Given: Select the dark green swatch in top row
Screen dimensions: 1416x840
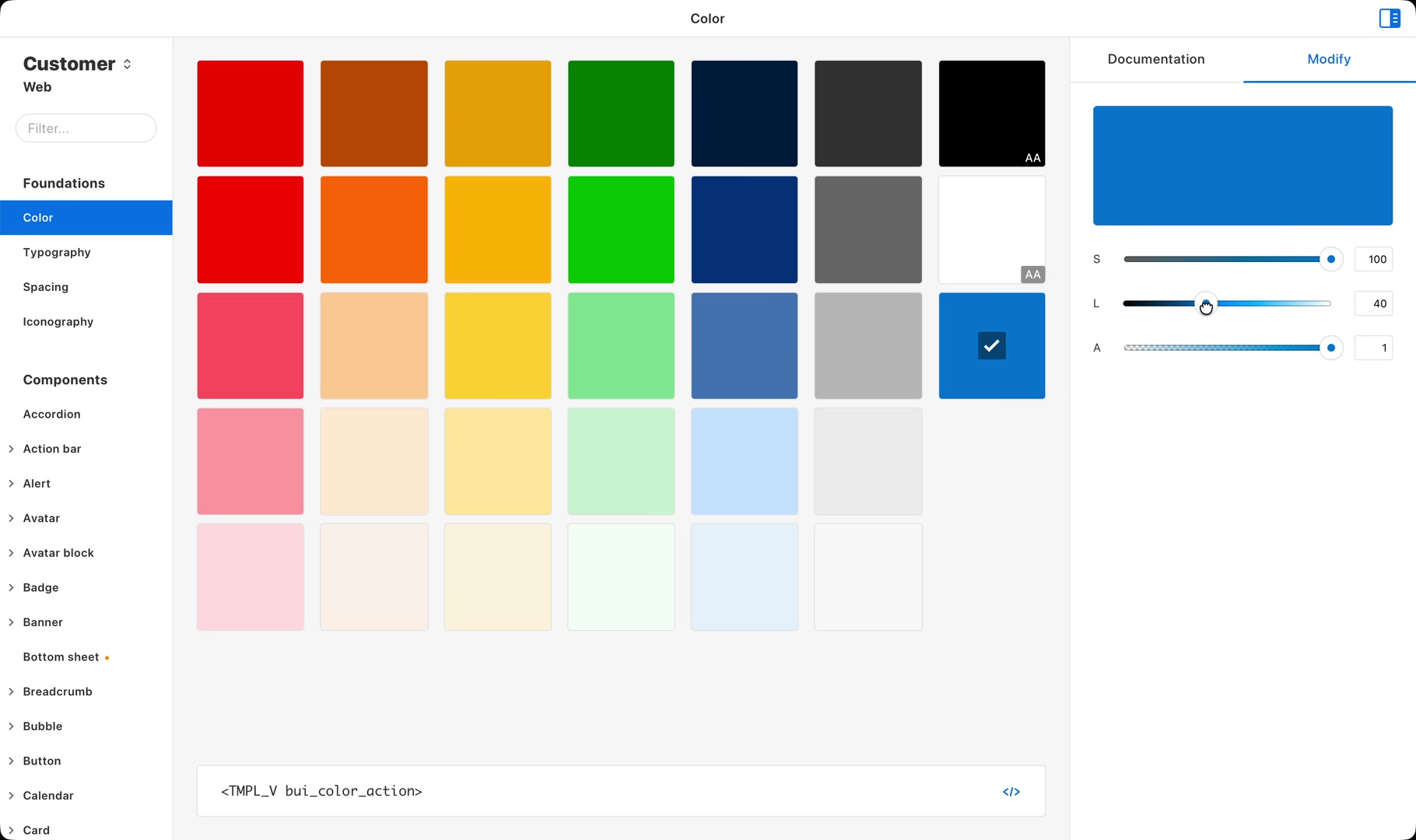Looking at the screenshot, I should pyautogui.click(x=621, y=114).
